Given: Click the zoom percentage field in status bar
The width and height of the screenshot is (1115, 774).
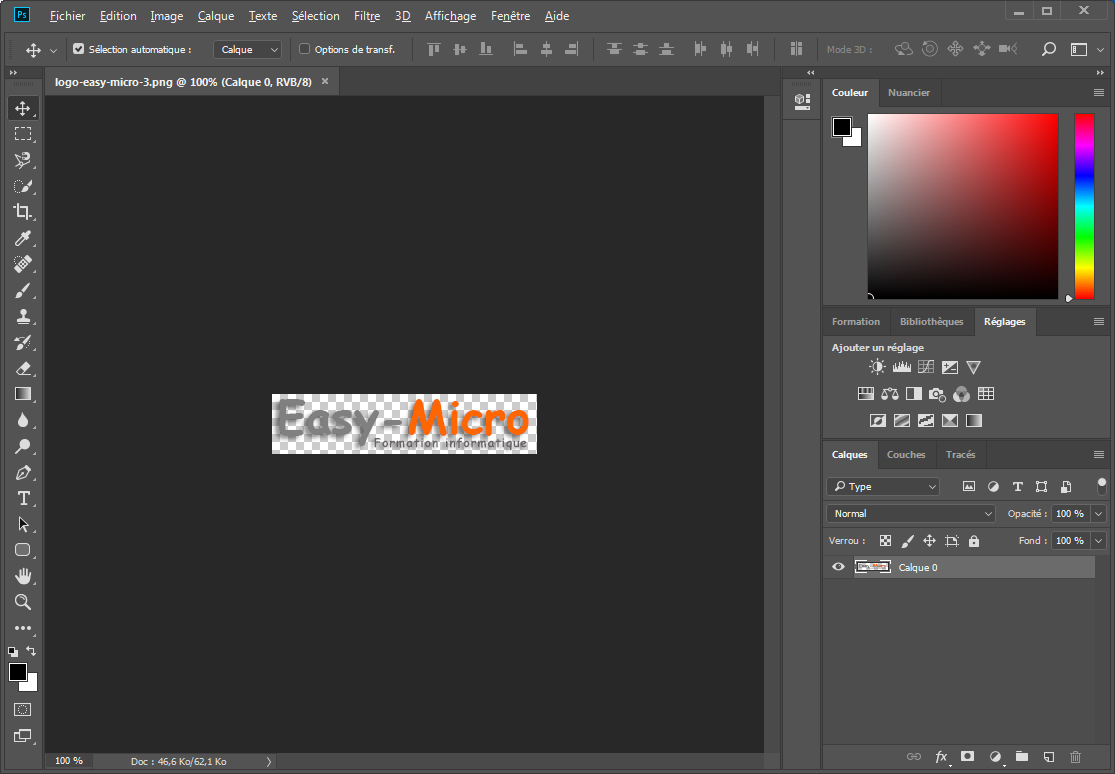Looking at the screenshot, I should click(69, 761).
